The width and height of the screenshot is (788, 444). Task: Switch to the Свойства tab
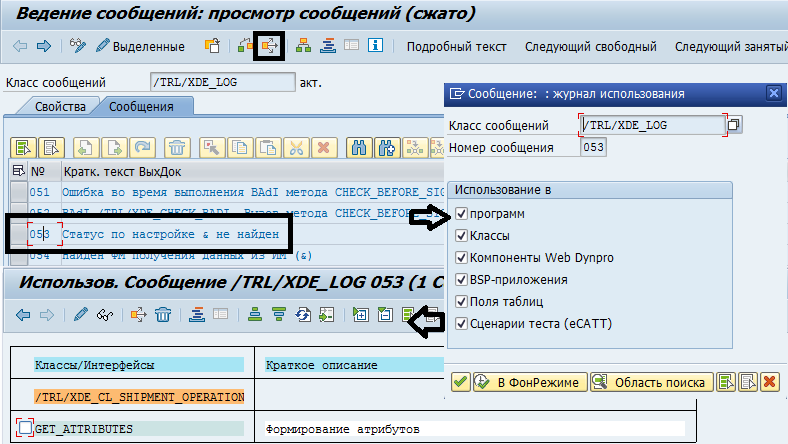(x=60, y=107)
